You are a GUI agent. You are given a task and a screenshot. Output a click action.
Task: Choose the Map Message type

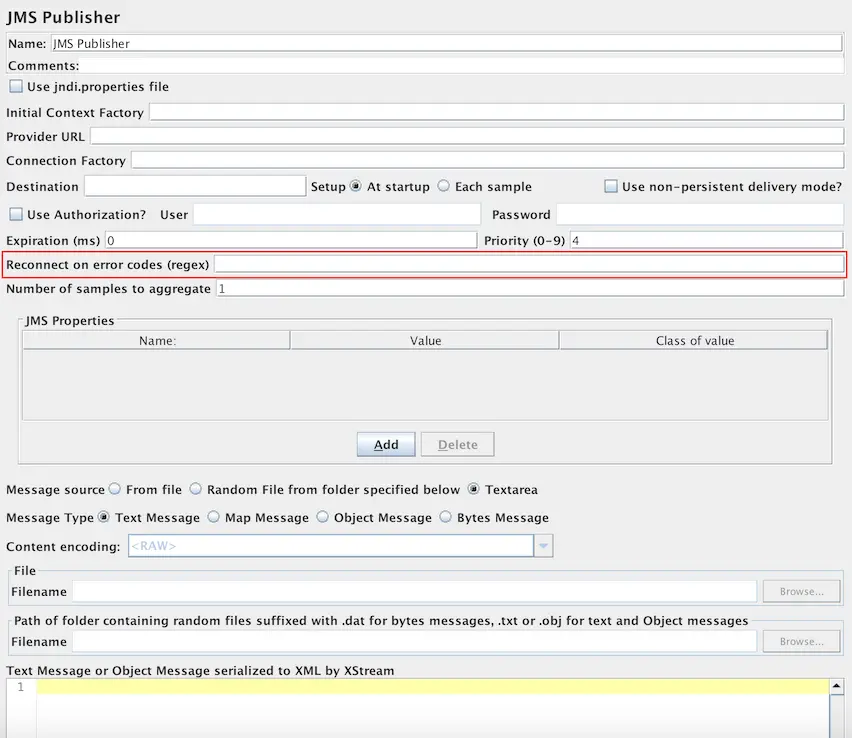[214, 517]
